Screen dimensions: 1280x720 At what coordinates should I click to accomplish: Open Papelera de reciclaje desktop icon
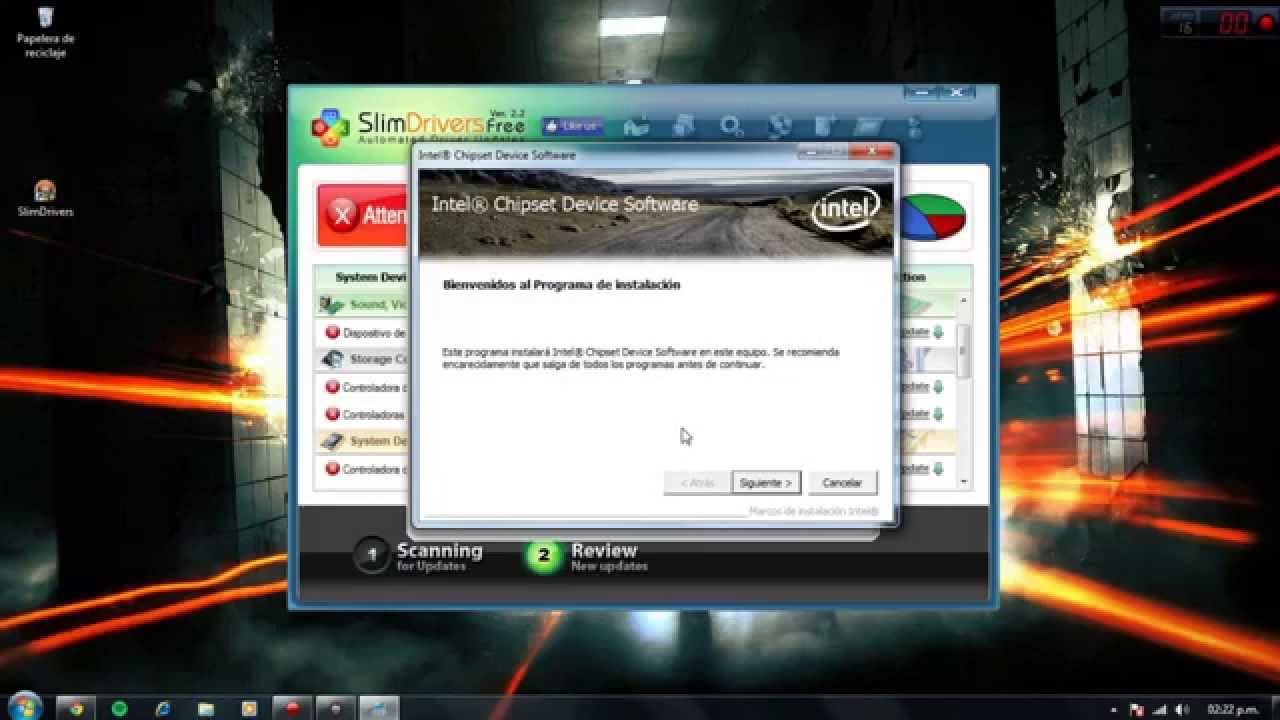[45, 31]
